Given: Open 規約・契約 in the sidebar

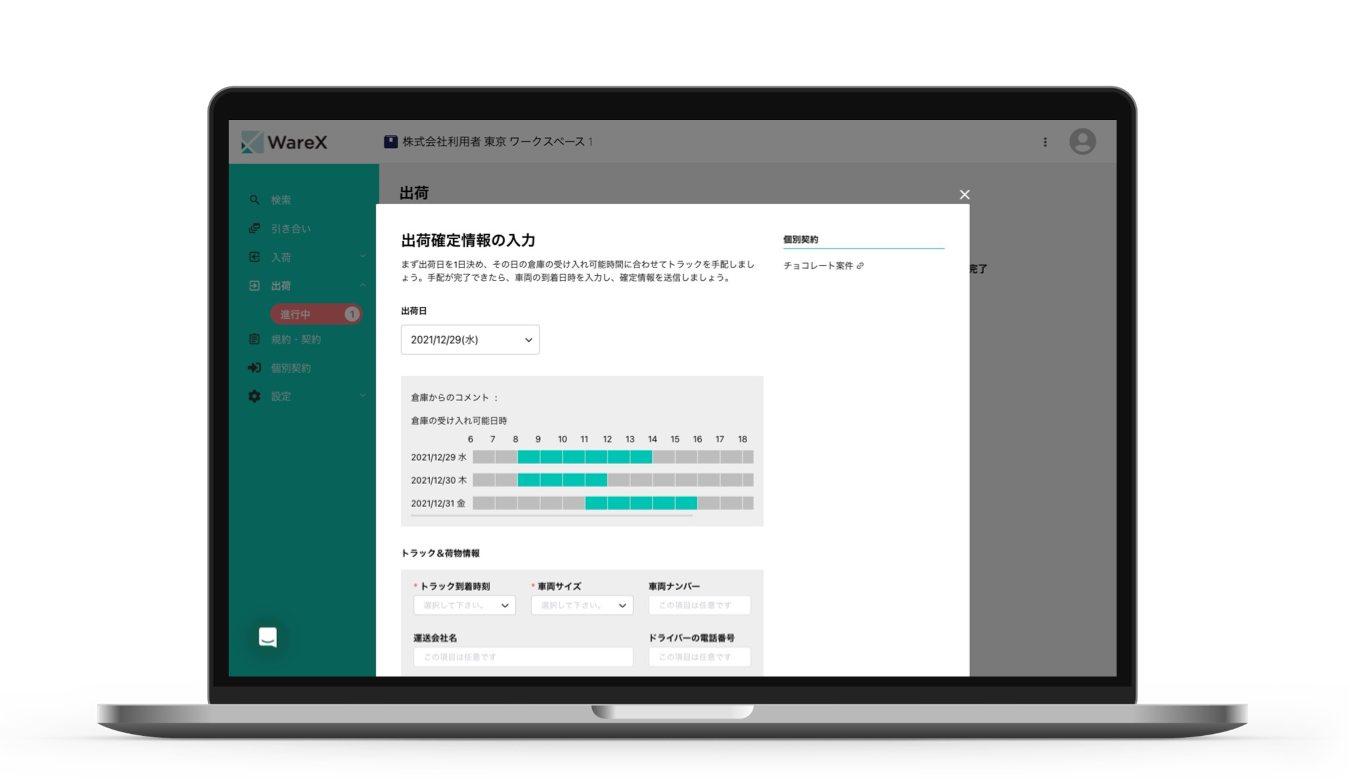Looking at the screenshot, I should click(x=296, y=340).
